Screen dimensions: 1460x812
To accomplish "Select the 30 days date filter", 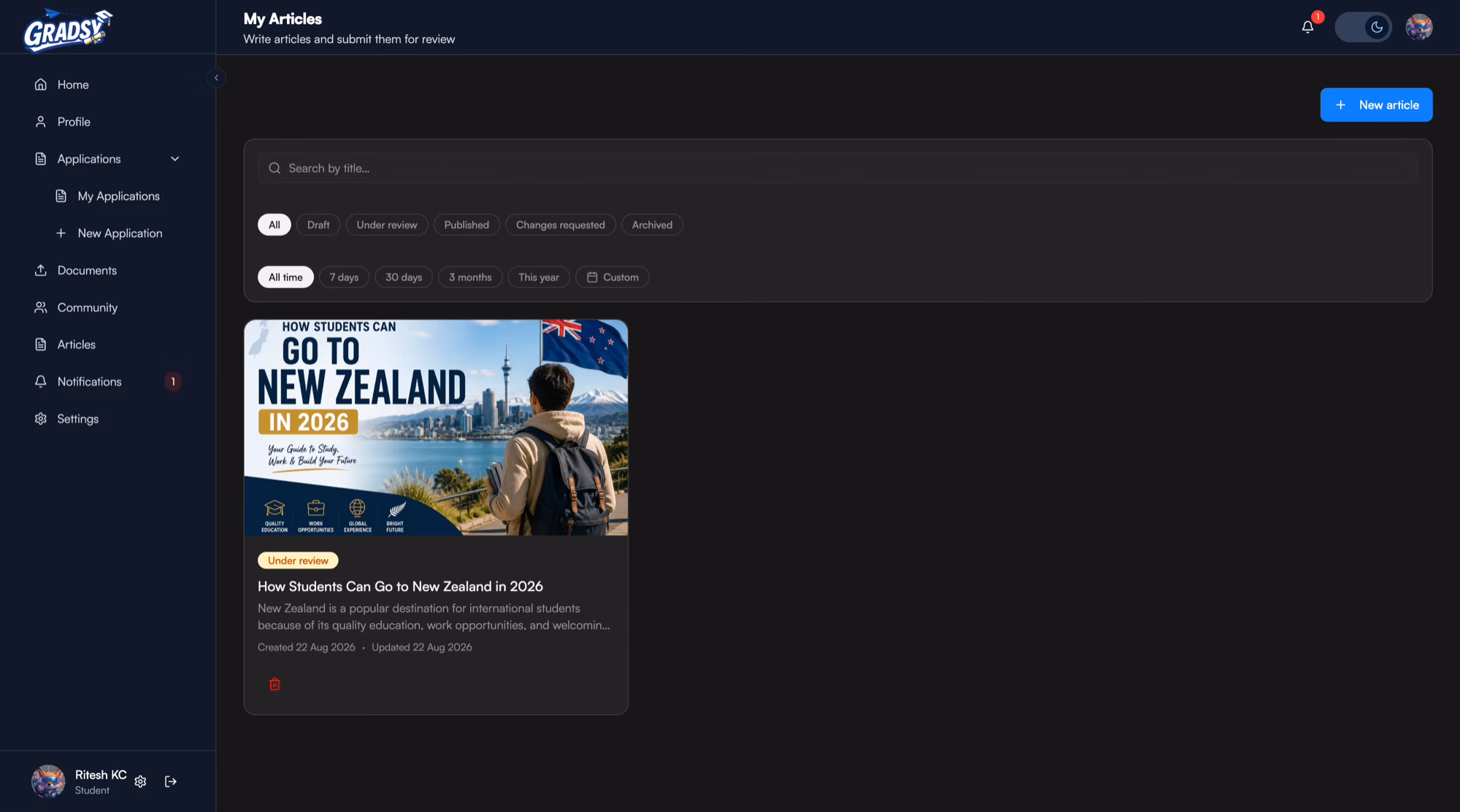I will click(x=404, y=277).
